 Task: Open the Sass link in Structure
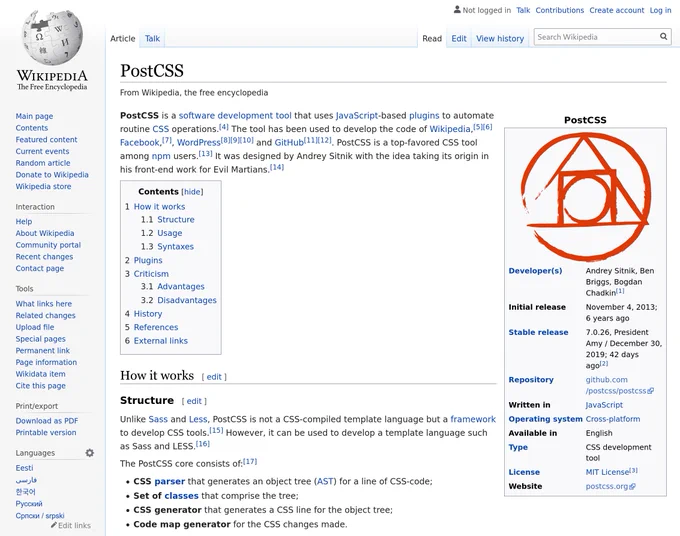pos(158,419)
